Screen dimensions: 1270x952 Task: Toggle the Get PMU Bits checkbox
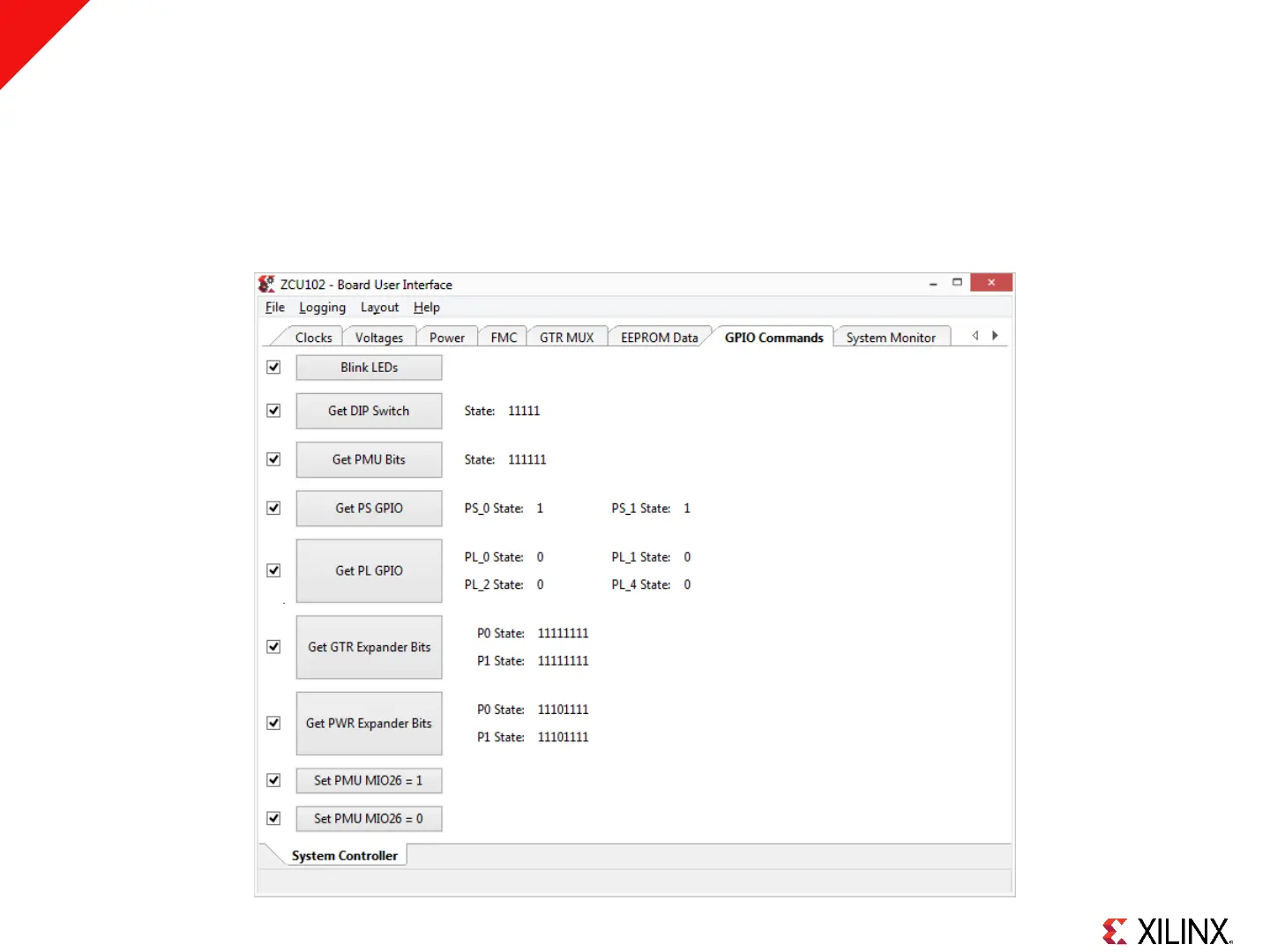pyautogui.click(x=273, y=459)
